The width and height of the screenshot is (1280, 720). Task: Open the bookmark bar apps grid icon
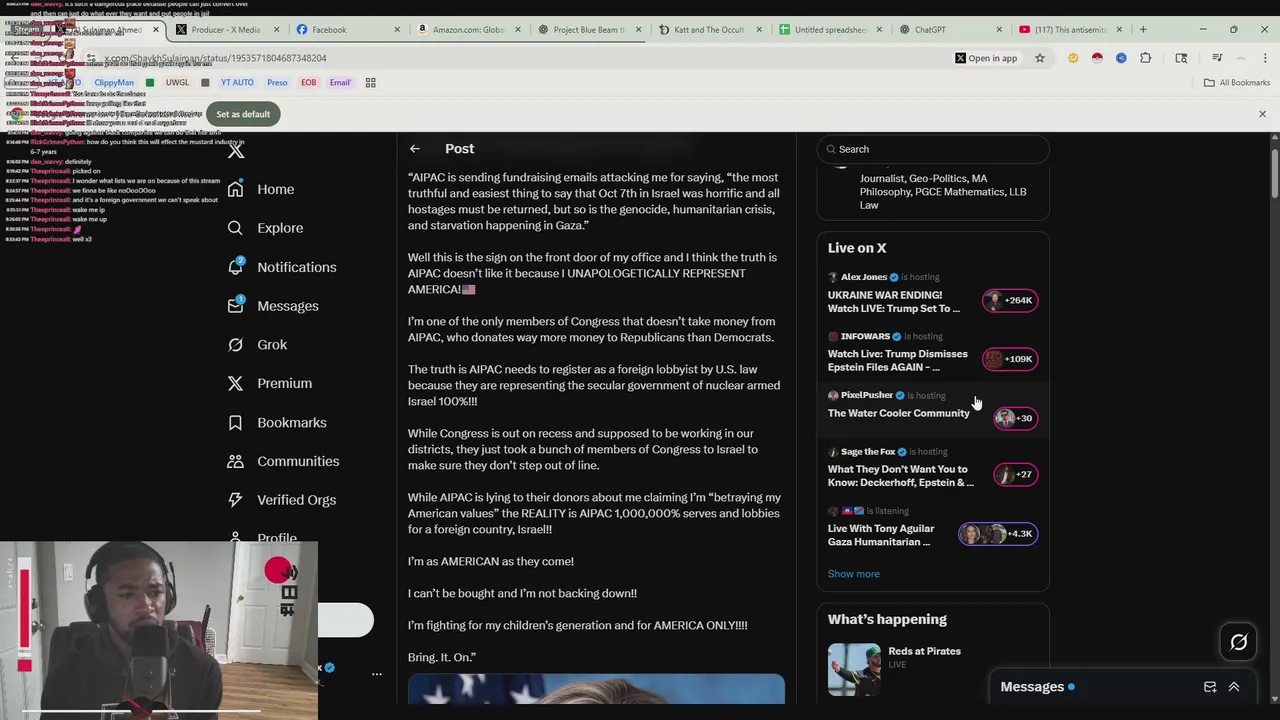370,83
